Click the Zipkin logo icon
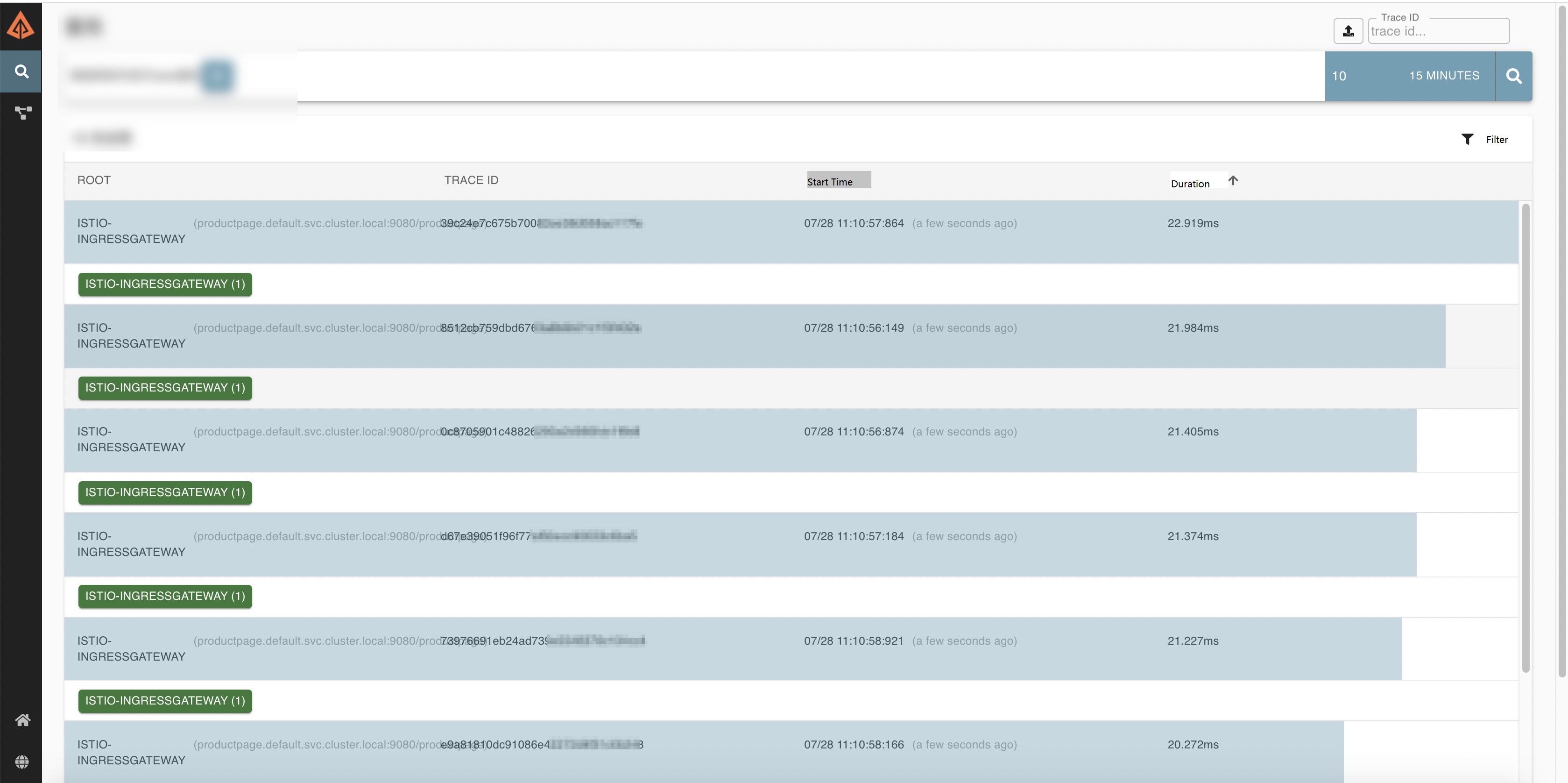The height and width of the screenshot is (783, 1568). [21, 26]
